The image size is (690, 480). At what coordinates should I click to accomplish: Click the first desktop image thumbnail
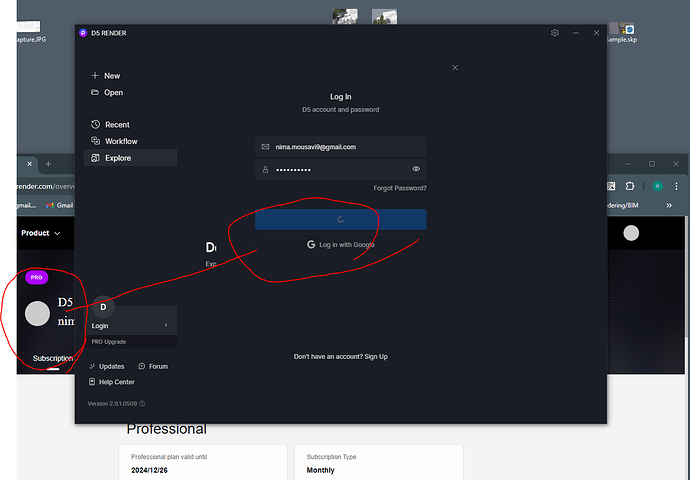(x=345, y=16)
